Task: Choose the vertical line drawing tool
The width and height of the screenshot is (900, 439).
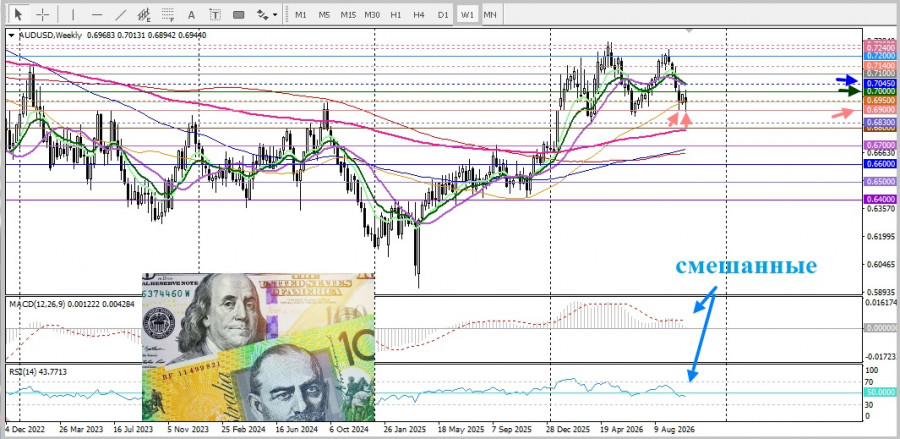Action: click(73, 14)
